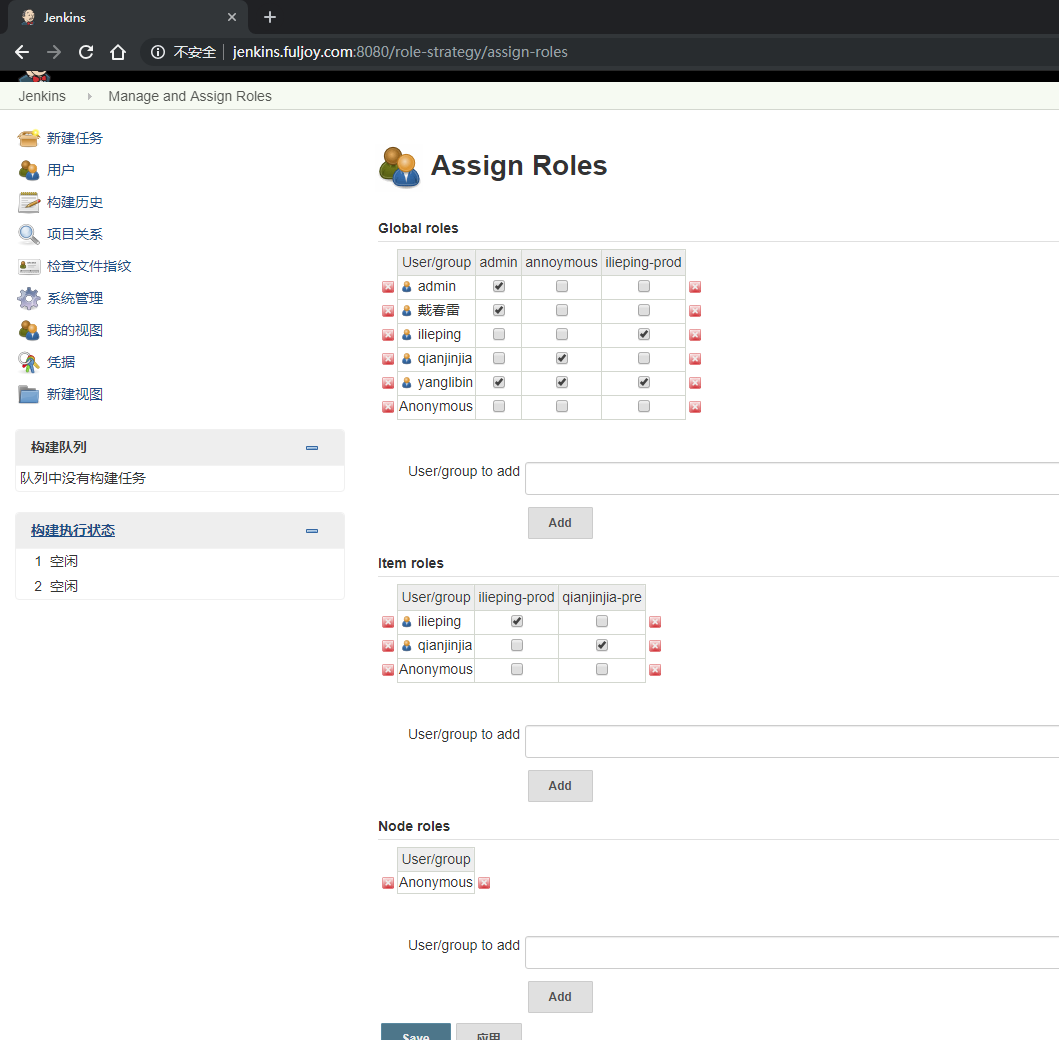Viewport: 1059px width, 1040px height.
Task: Remove ilieping global row with left red X
Action: (388, 335)
